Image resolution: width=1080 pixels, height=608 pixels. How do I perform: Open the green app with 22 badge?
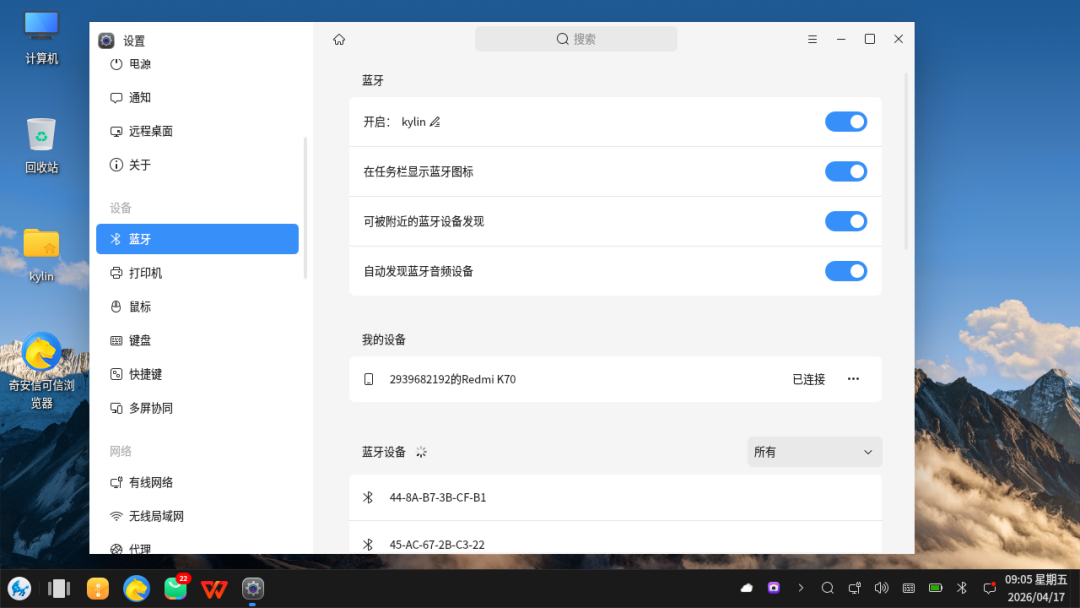click(x=176, y=587)
